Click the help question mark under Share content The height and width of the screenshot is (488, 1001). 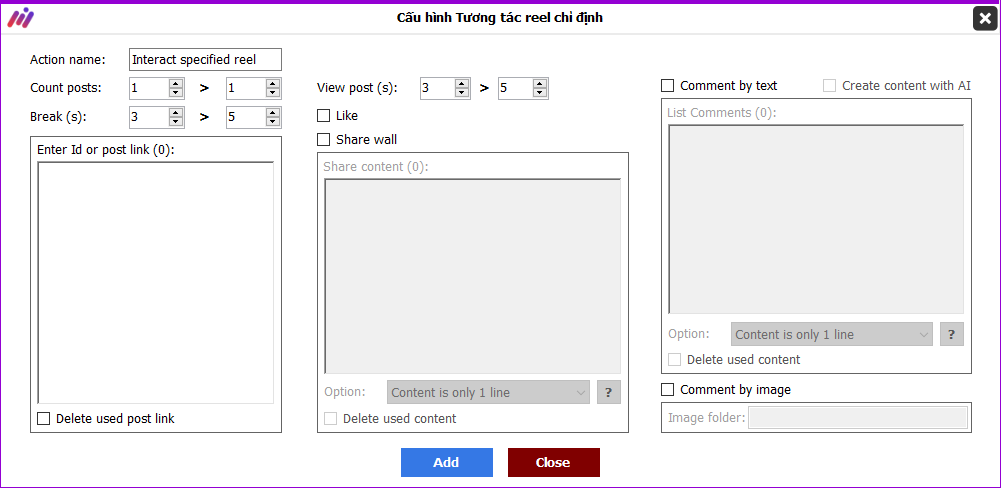pos(608,392)
